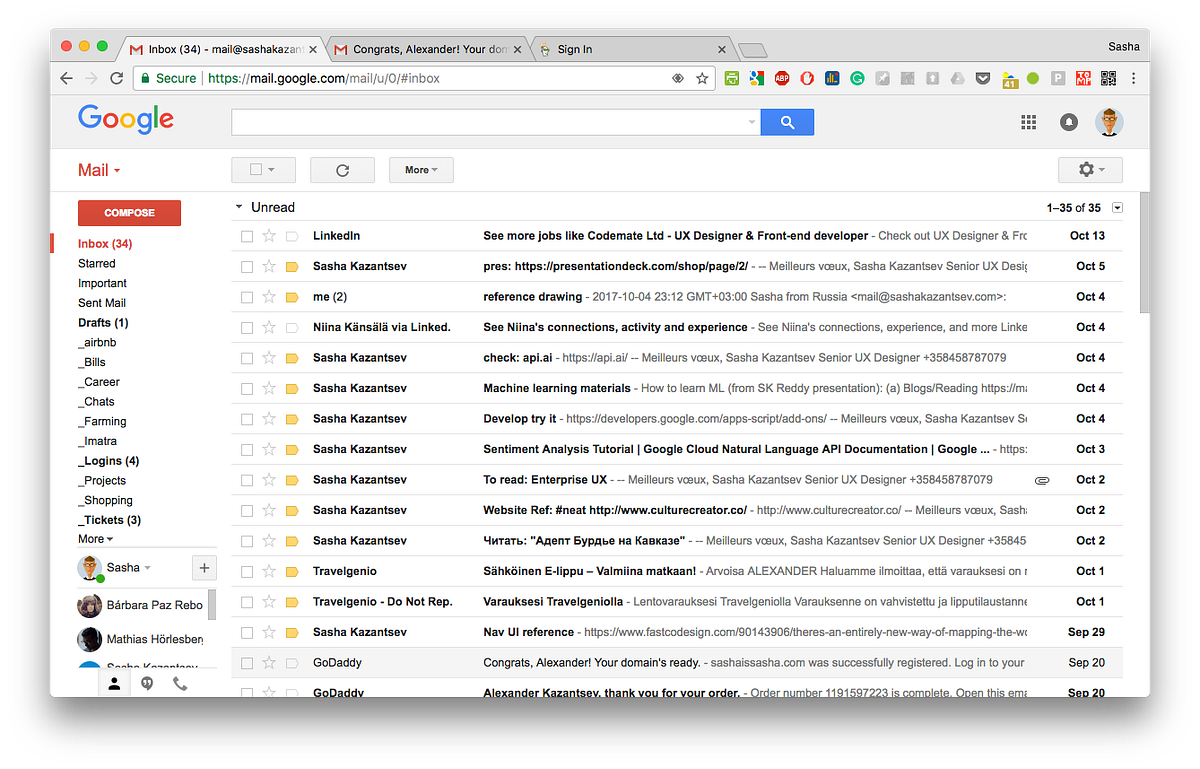Click the Adblock Plus extension icon
This screenshot has height=769, width=1200.
[782, 78]
